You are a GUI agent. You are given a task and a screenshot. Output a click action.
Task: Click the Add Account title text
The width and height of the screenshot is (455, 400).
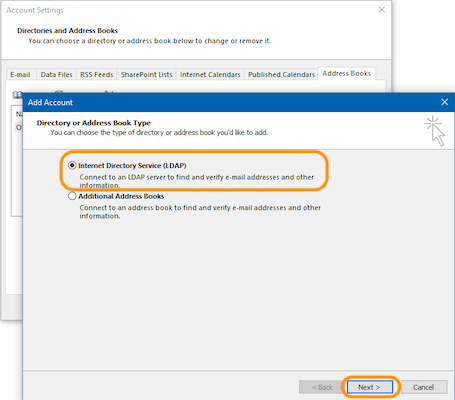(50, 102)
